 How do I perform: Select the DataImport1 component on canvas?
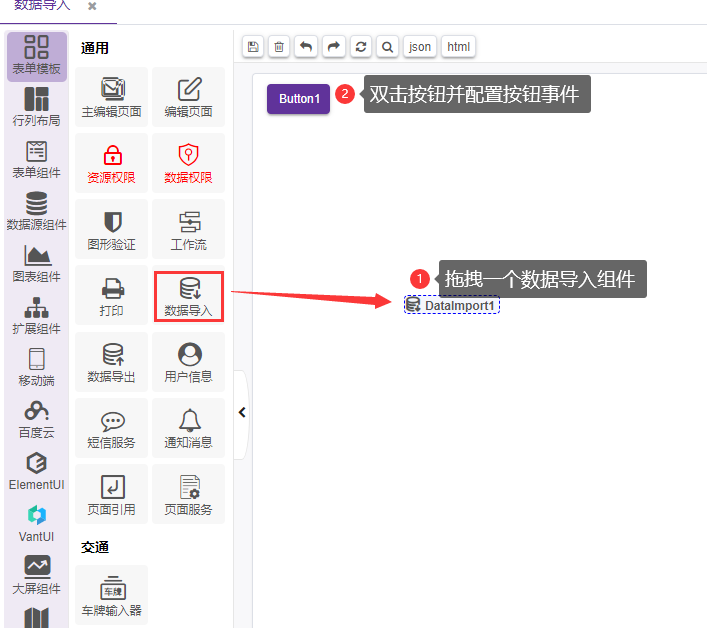[452, 305]
